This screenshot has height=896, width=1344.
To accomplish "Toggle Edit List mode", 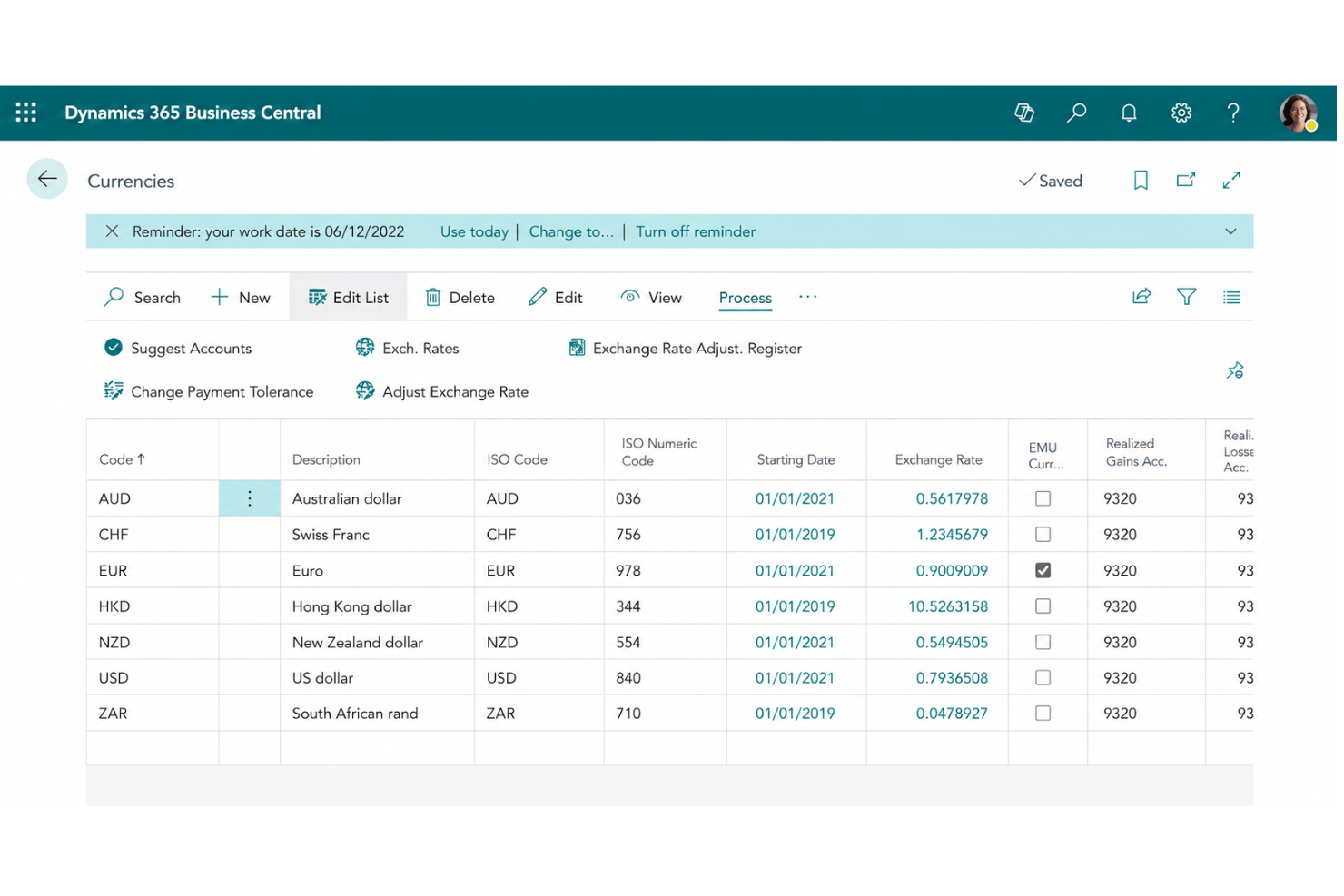I will pyautogui.click(x=350, y=298).
